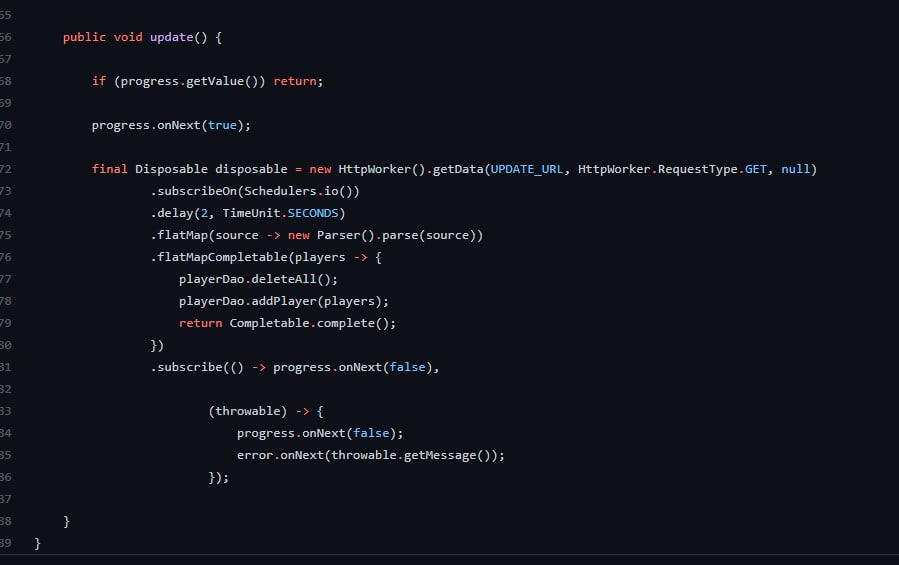Click 'progress.onNext(false),' on the subscribe line

[356, 367]
